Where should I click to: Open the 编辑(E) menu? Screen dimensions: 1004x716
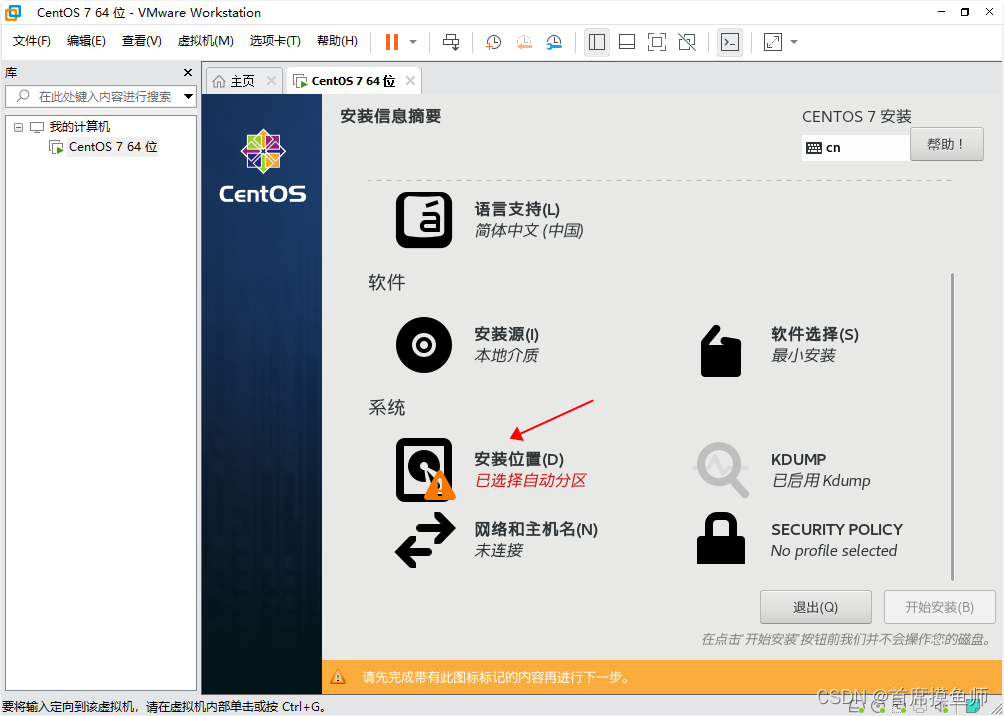pos(86,41)
